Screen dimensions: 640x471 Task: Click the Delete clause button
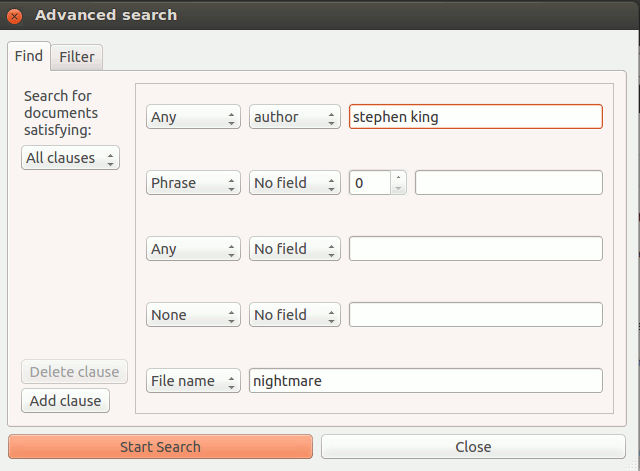74,372
